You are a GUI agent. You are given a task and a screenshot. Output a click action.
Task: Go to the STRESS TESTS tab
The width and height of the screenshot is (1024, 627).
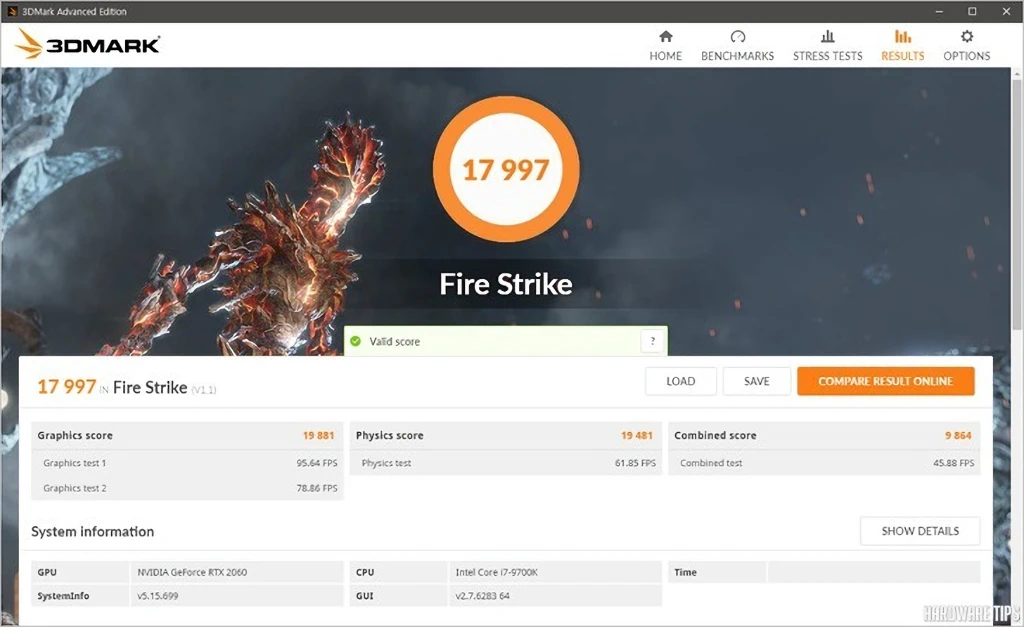pyautogui.click(x=827, y=44)
